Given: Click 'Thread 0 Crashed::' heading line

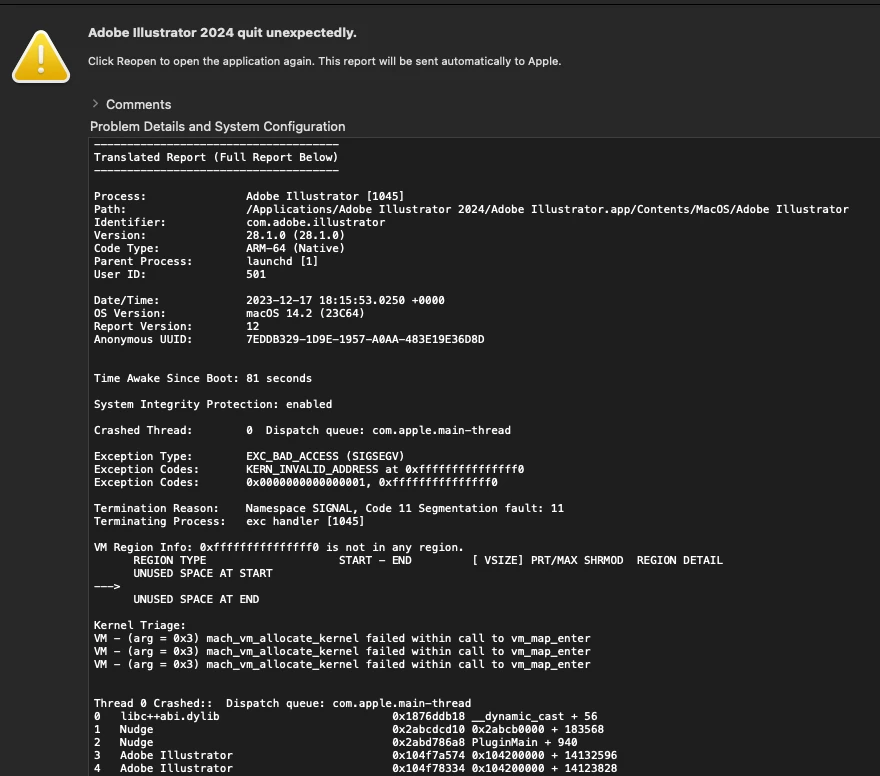Looking at the screenshot, I should click(x=282, y=703).
